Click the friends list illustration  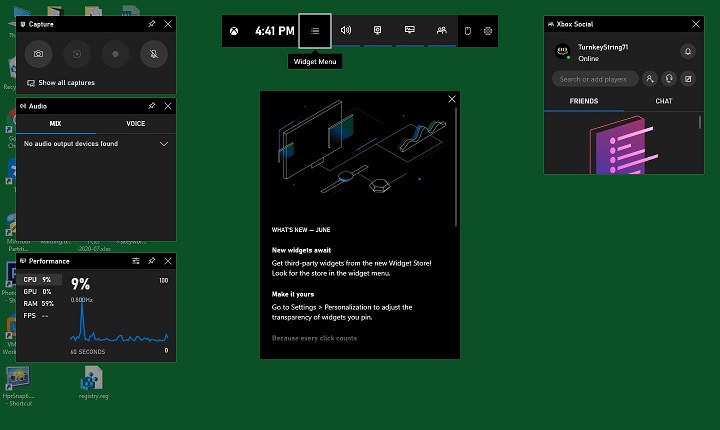click(624, 145)
